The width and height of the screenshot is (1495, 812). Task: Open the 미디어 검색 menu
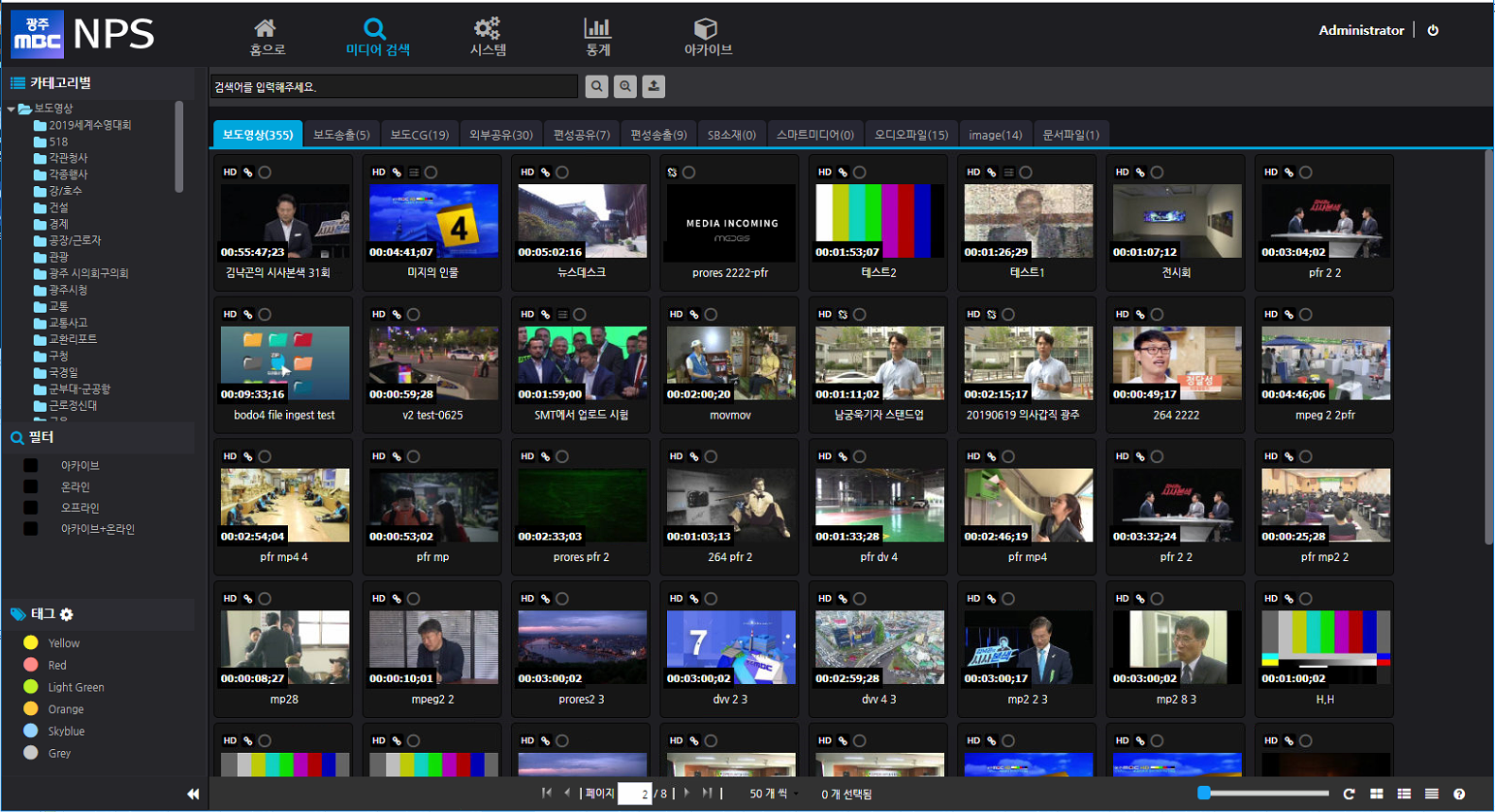click(x=377, y=37)
